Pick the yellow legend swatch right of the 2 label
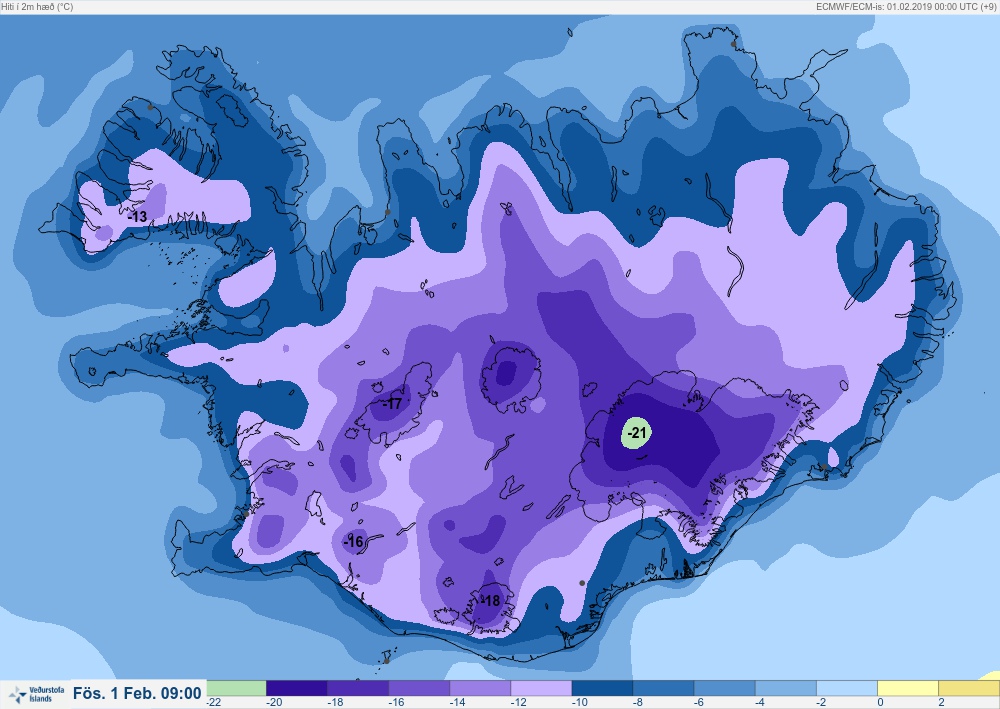This screenshot has height=709, width=1000. (969, 688)
